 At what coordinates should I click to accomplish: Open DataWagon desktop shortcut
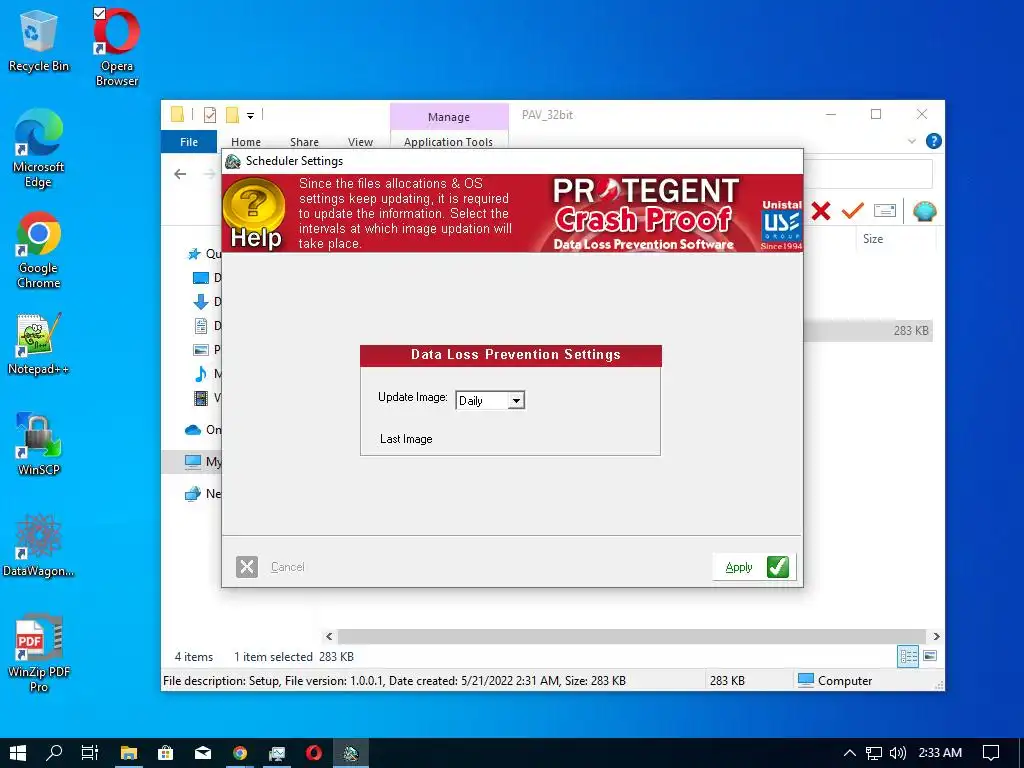[x=39, y=546]
